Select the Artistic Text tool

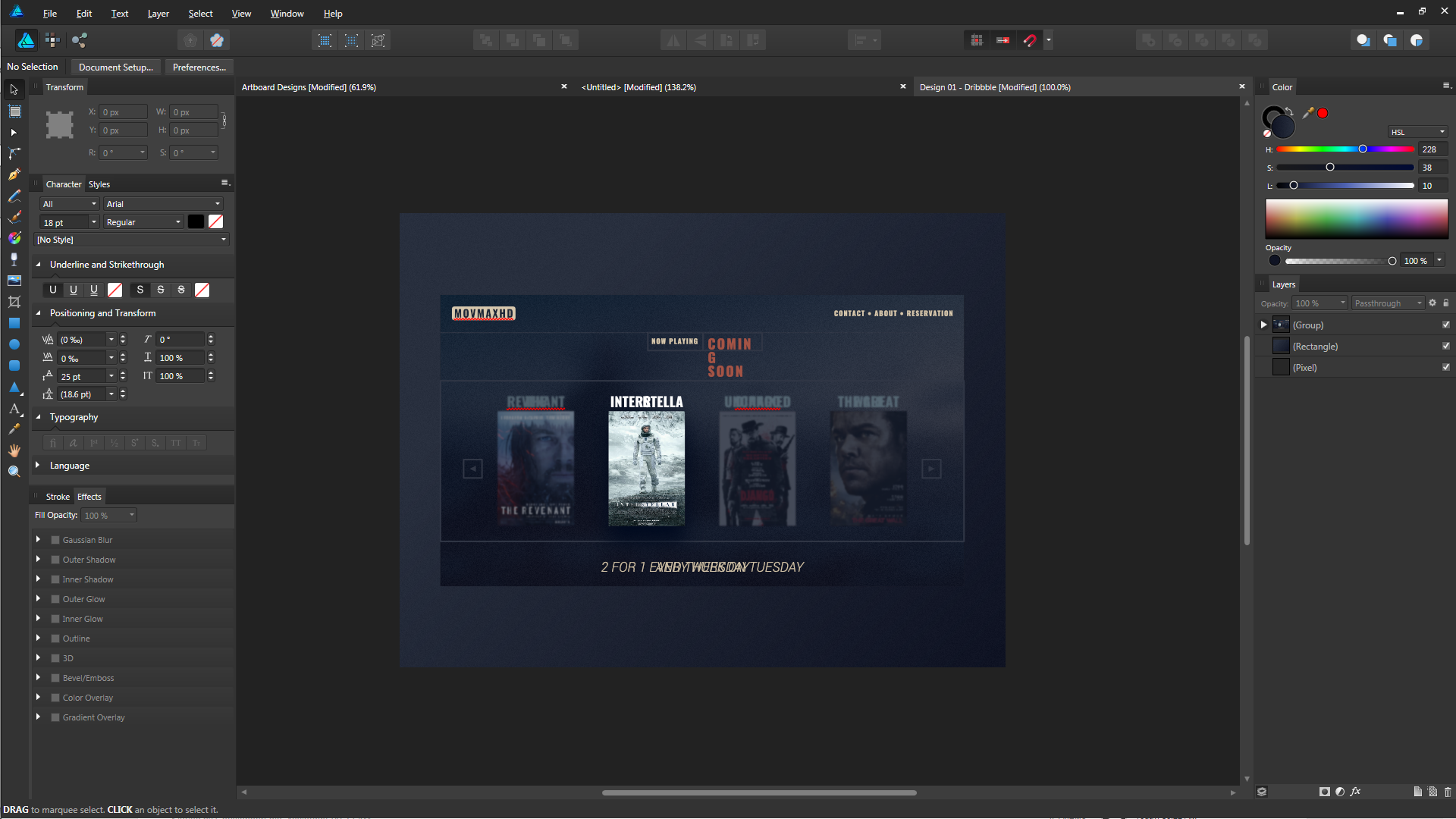click(x=14, y=409)
